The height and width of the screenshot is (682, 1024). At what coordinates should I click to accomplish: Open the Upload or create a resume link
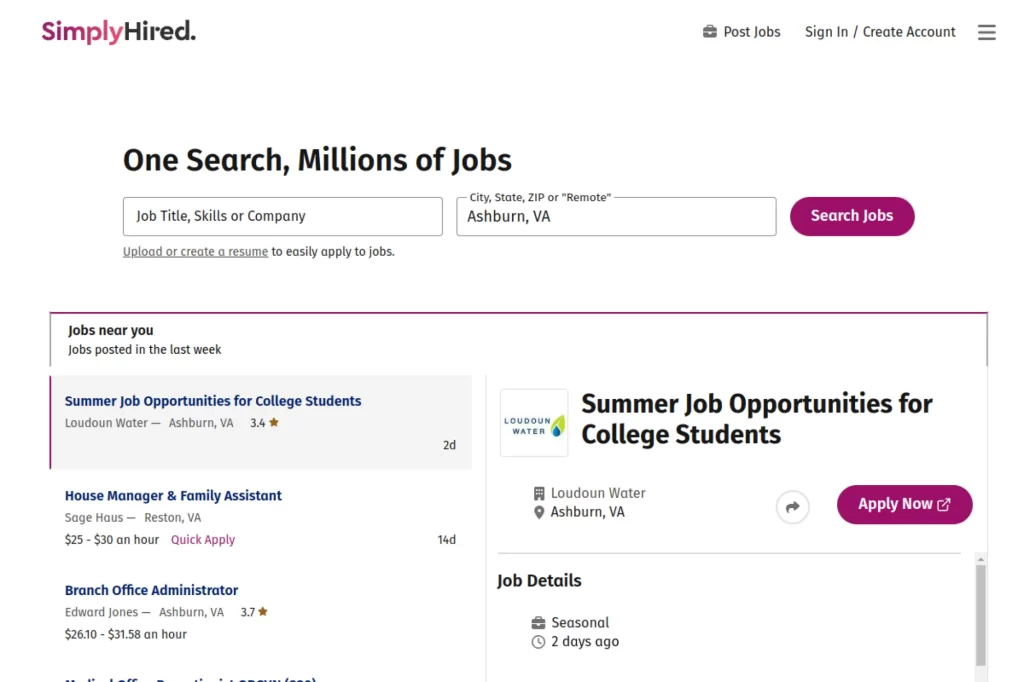point(194,251)
